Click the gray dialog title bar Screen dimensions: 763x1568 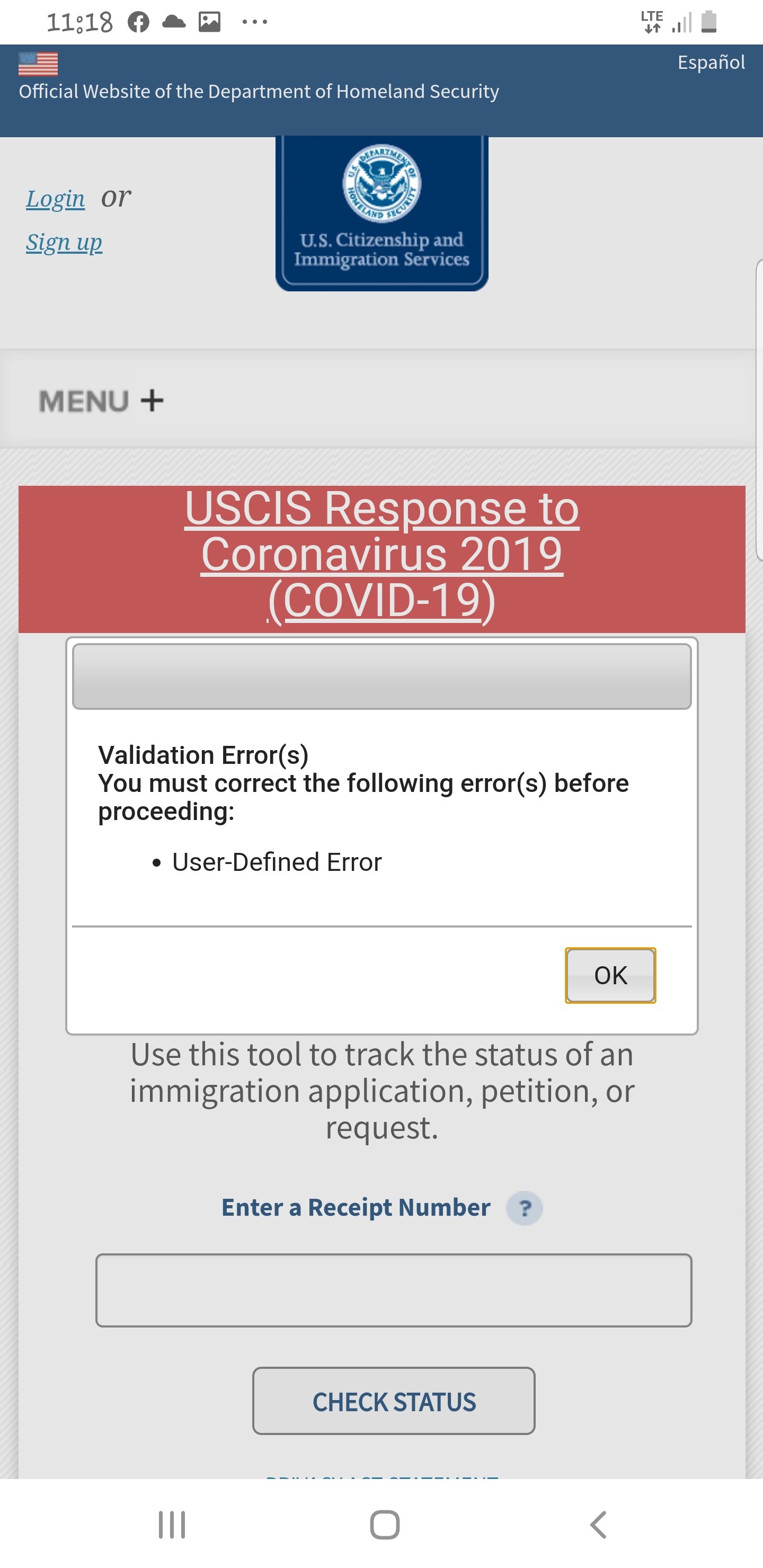click(x=382, y=676)
